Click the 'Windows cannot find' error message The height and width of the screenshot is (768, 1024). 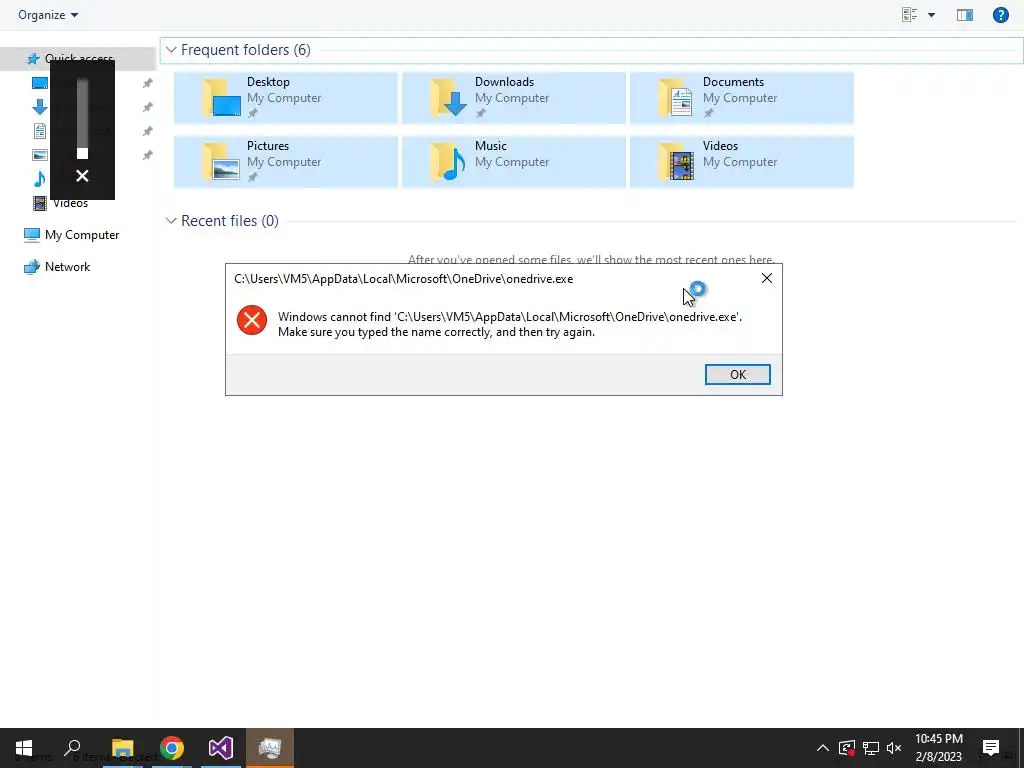tap(509, 324)
